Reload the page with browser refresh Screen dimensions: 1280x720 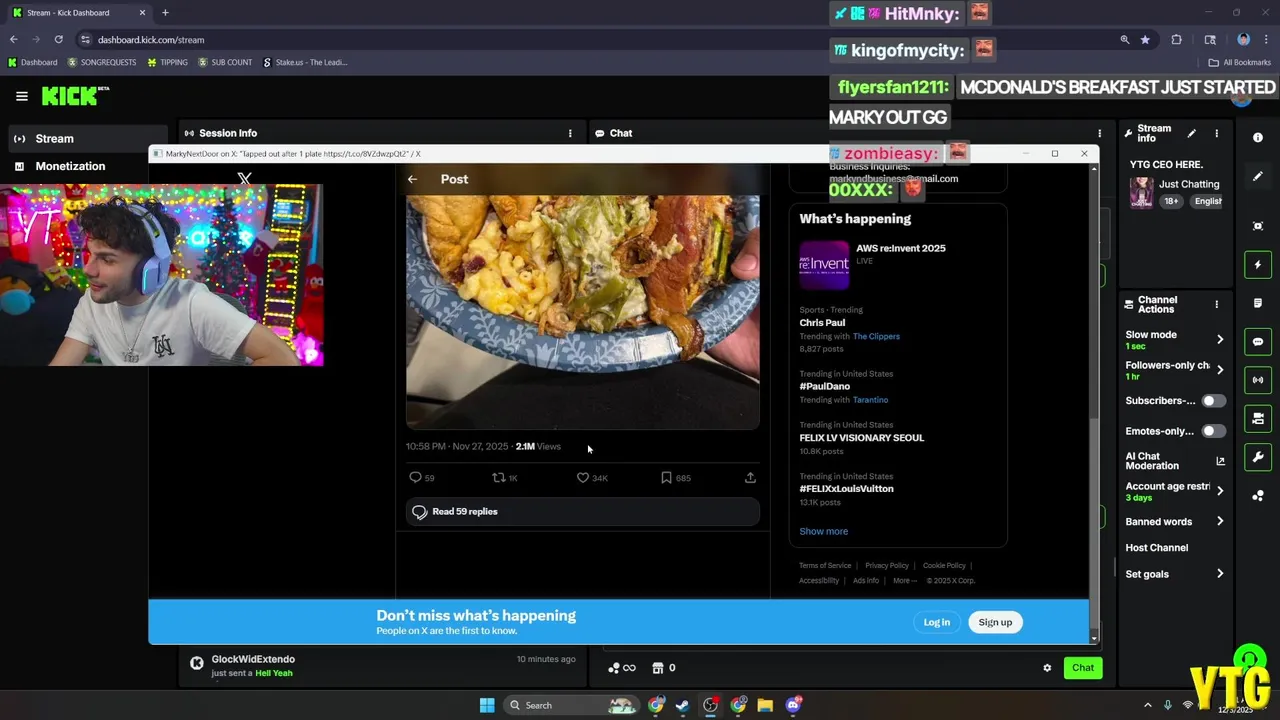tap(58, 40)
